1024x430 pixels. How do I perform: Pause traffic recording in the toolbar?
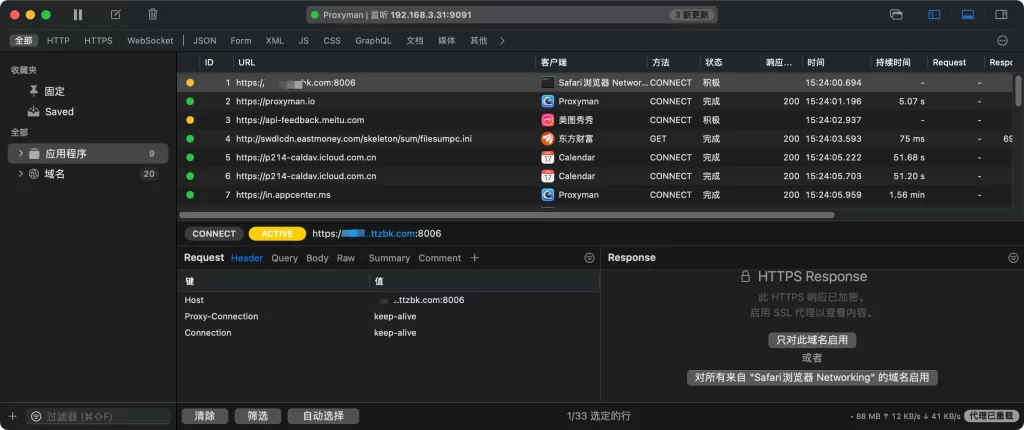click(x=79, y=15)
